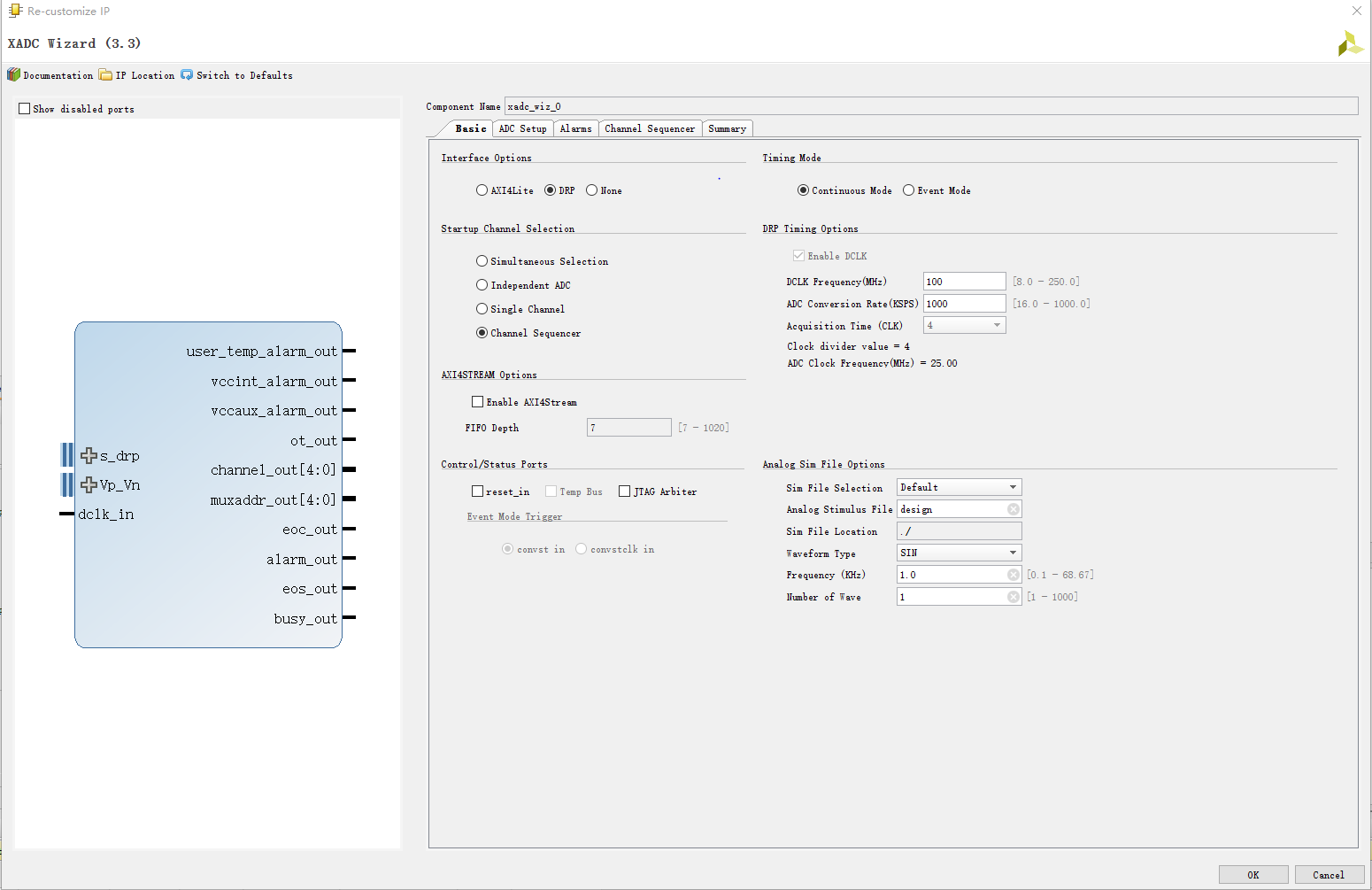Clear the Number of Wave field
1372x890 pixels.
tap(1014, 597)
